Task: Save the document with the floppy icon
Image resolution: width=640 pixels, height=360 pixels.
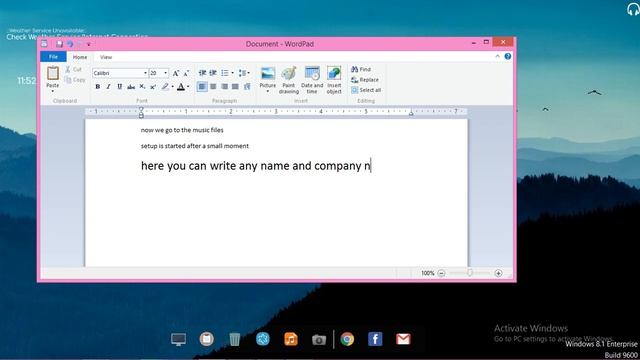Action: (x=60, y=44)
